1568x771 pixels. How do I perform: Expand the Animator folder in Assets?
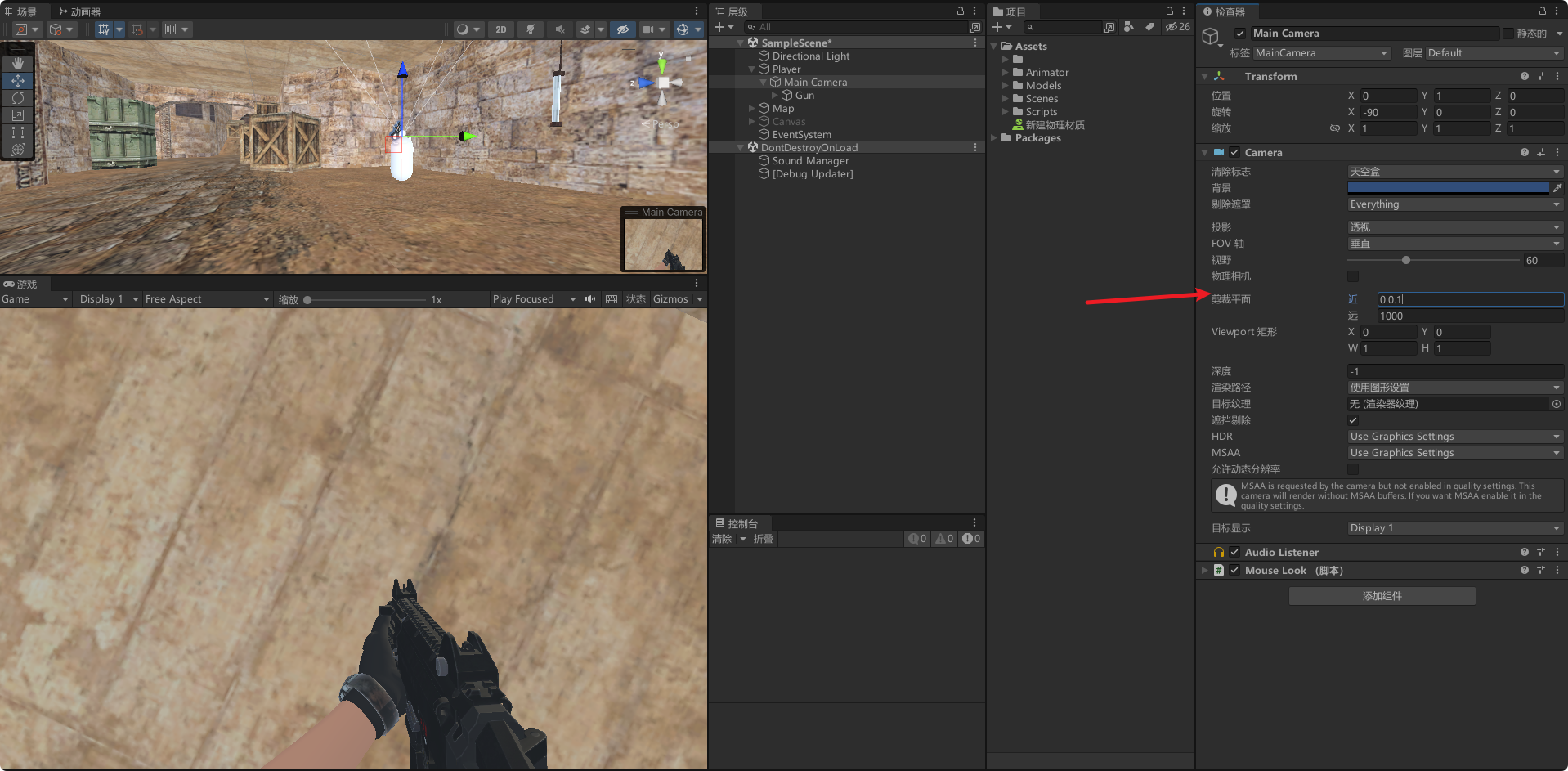pos(1006,73)
